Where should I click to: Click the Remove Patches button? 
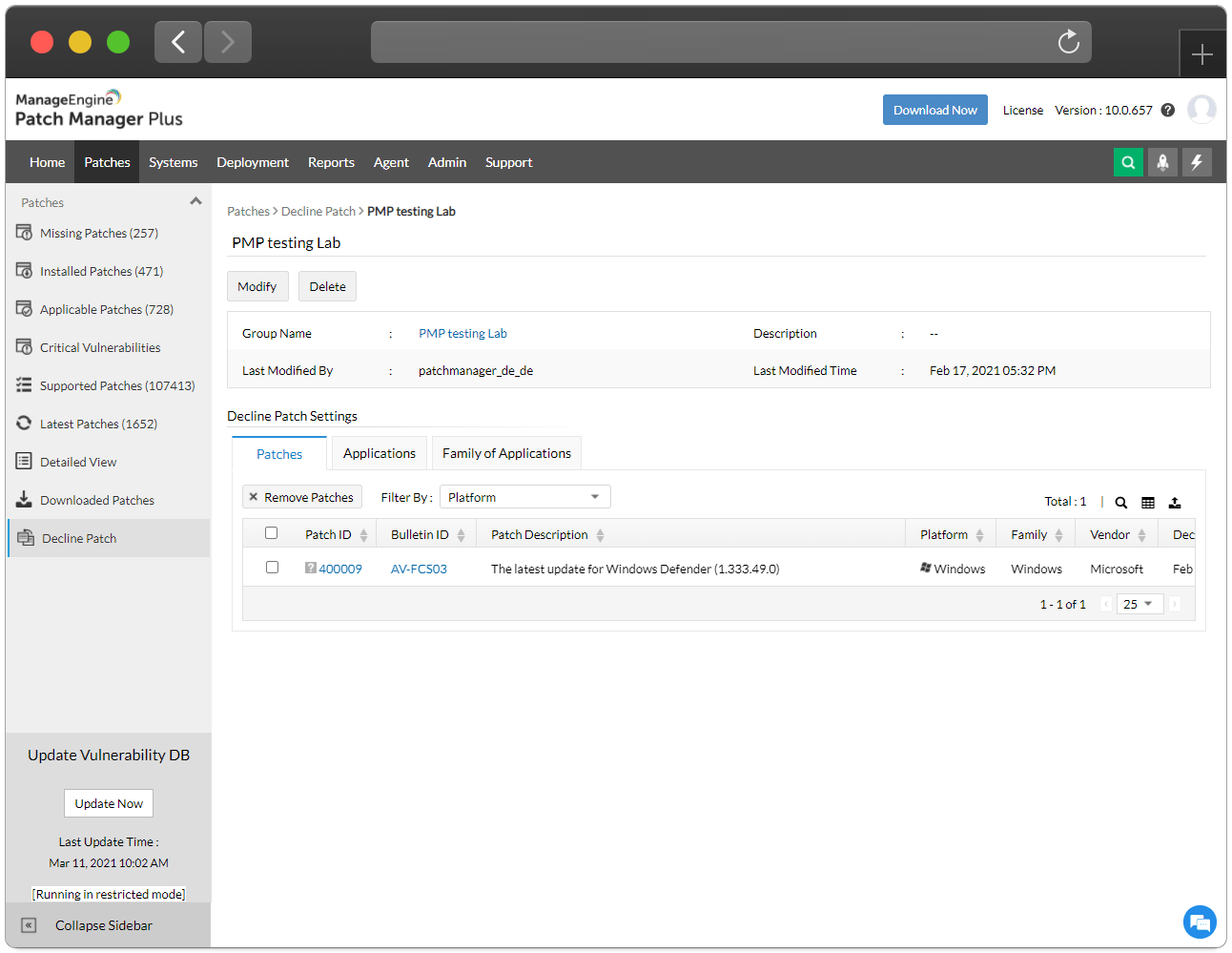[x=302, y=497]
